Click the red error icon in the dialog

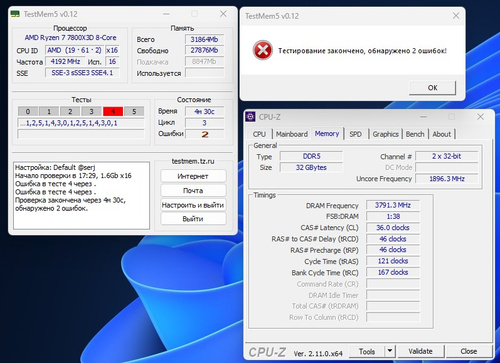click(x=263, y=50)
